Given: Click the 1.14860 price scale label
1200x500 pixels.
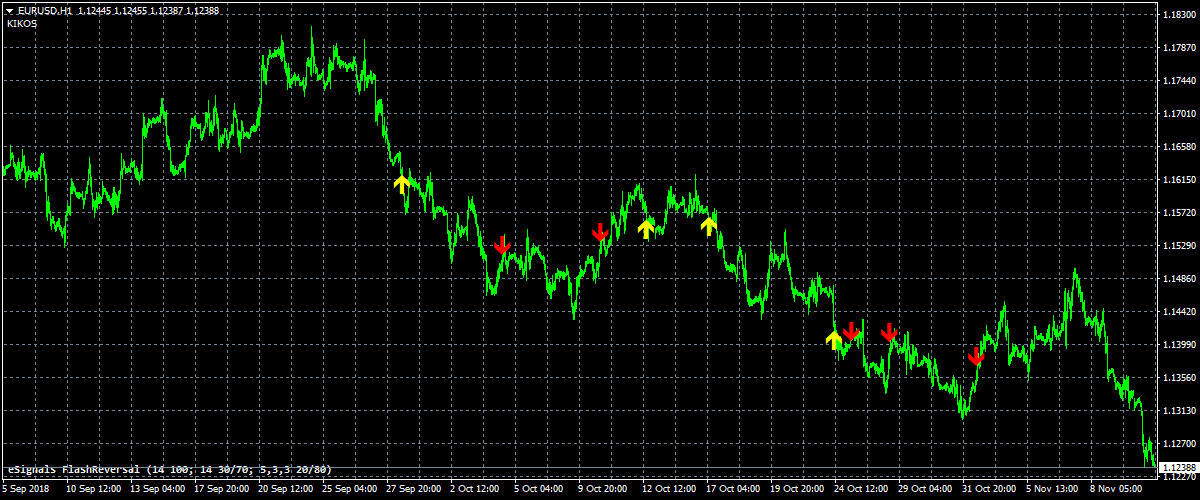Looking at the screenshot, I should click(1180, 279).
